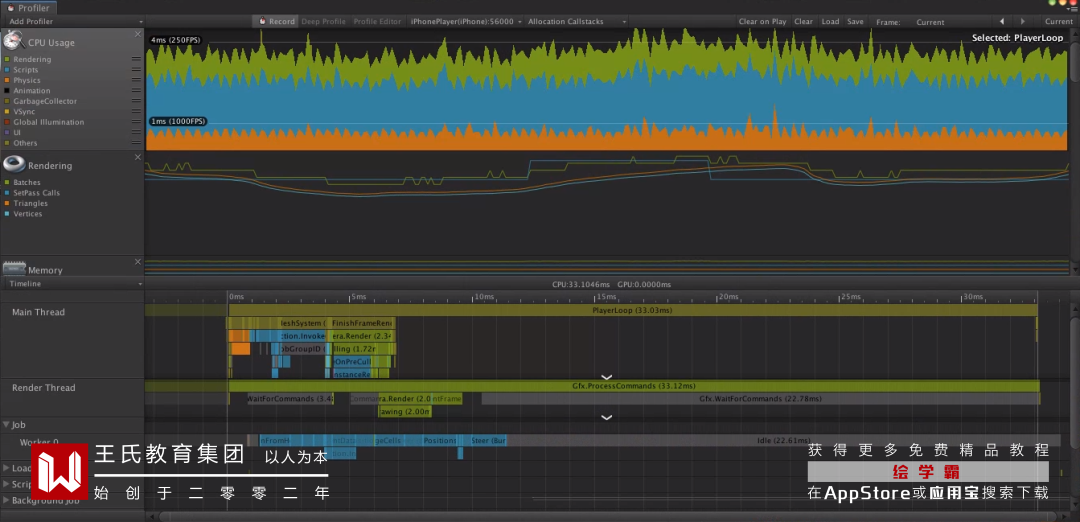Click the Render Thread label
This screenshot has height=522, width=1080.
(x=43, y=388)
